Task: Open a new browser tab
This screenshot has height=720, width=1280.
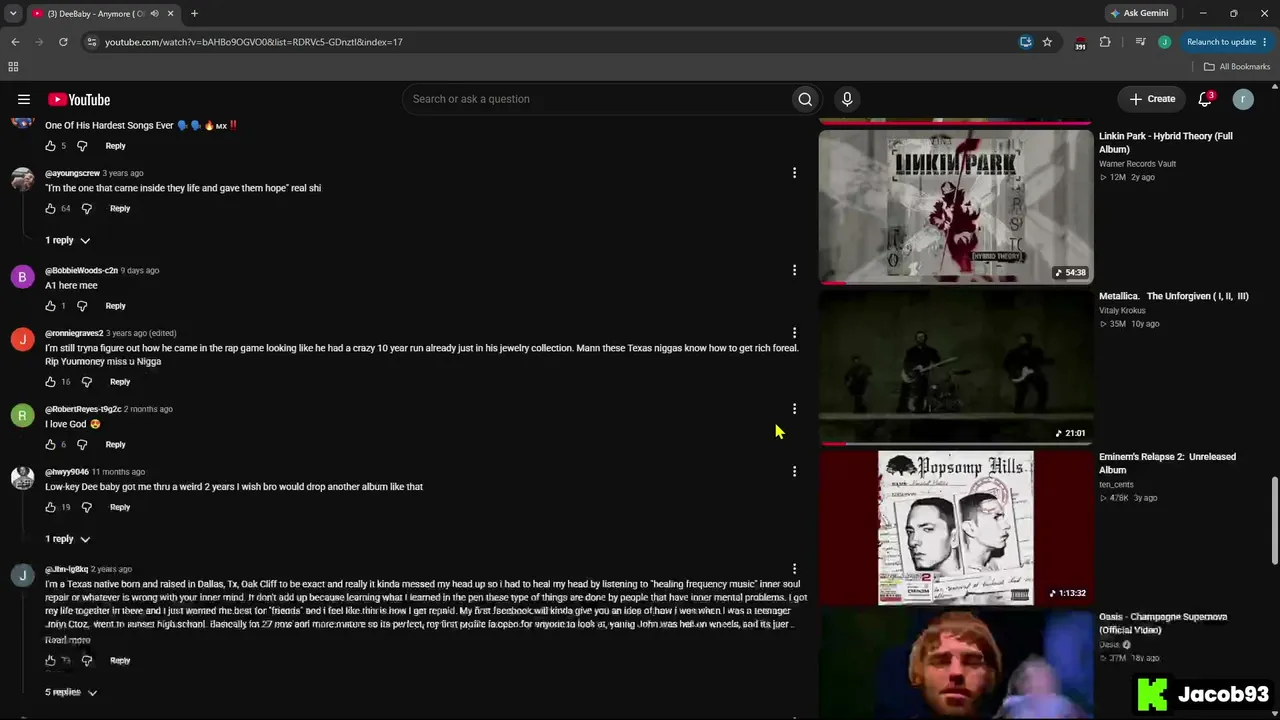Action: coord(194,14)
